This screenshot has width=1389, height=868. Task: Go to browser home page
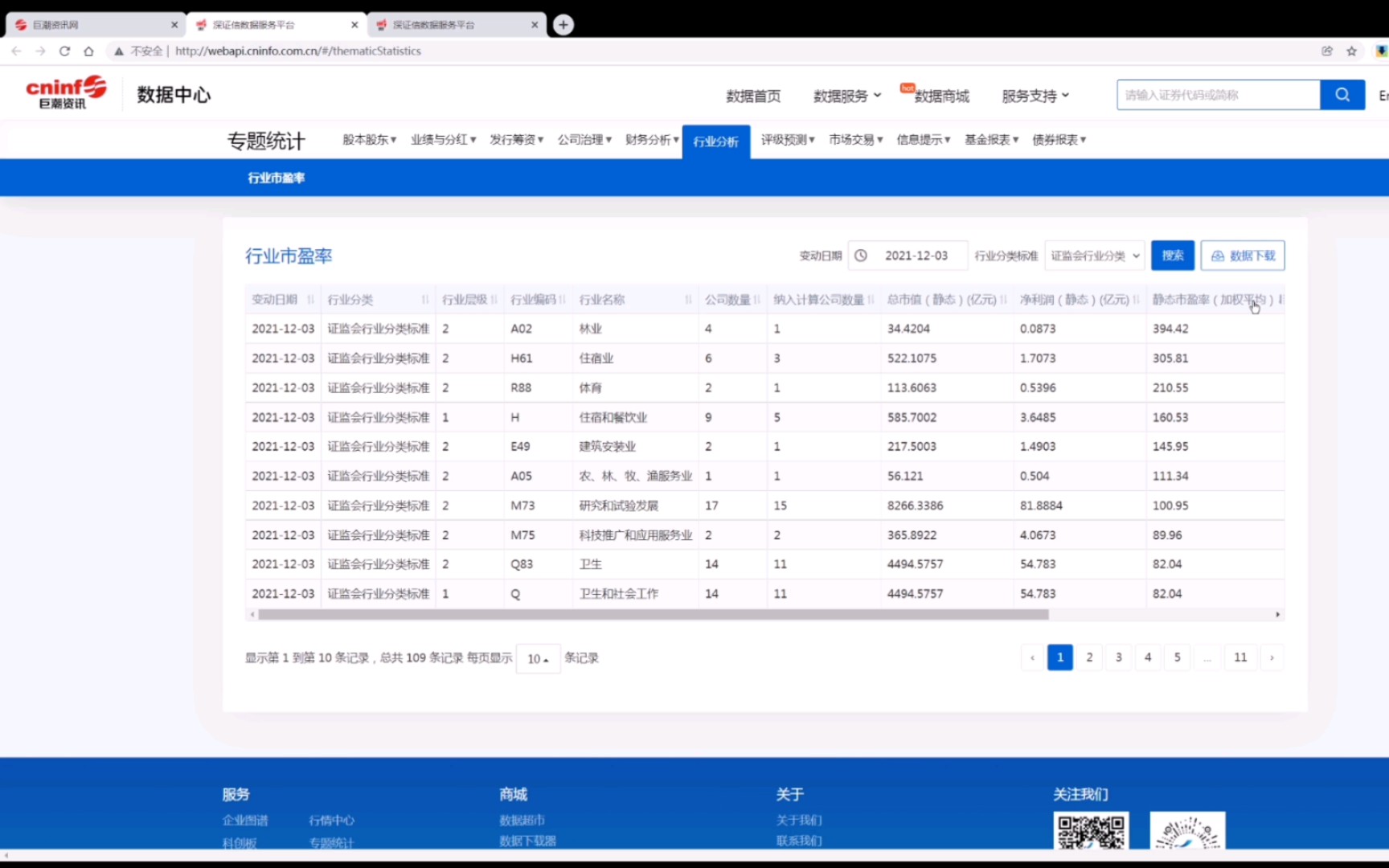click(88, 51)
